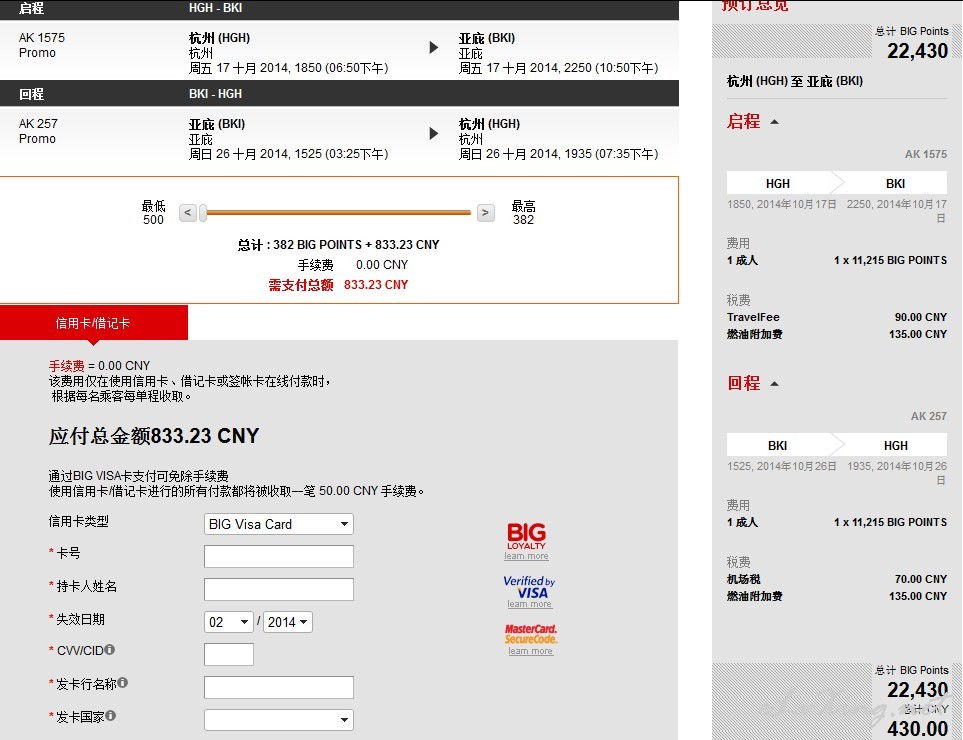This screenshot has width=963, height=740.
Task: Click the 总计 382 BIG POINTS + 833.23 CNY text
Action: [338, 245]
